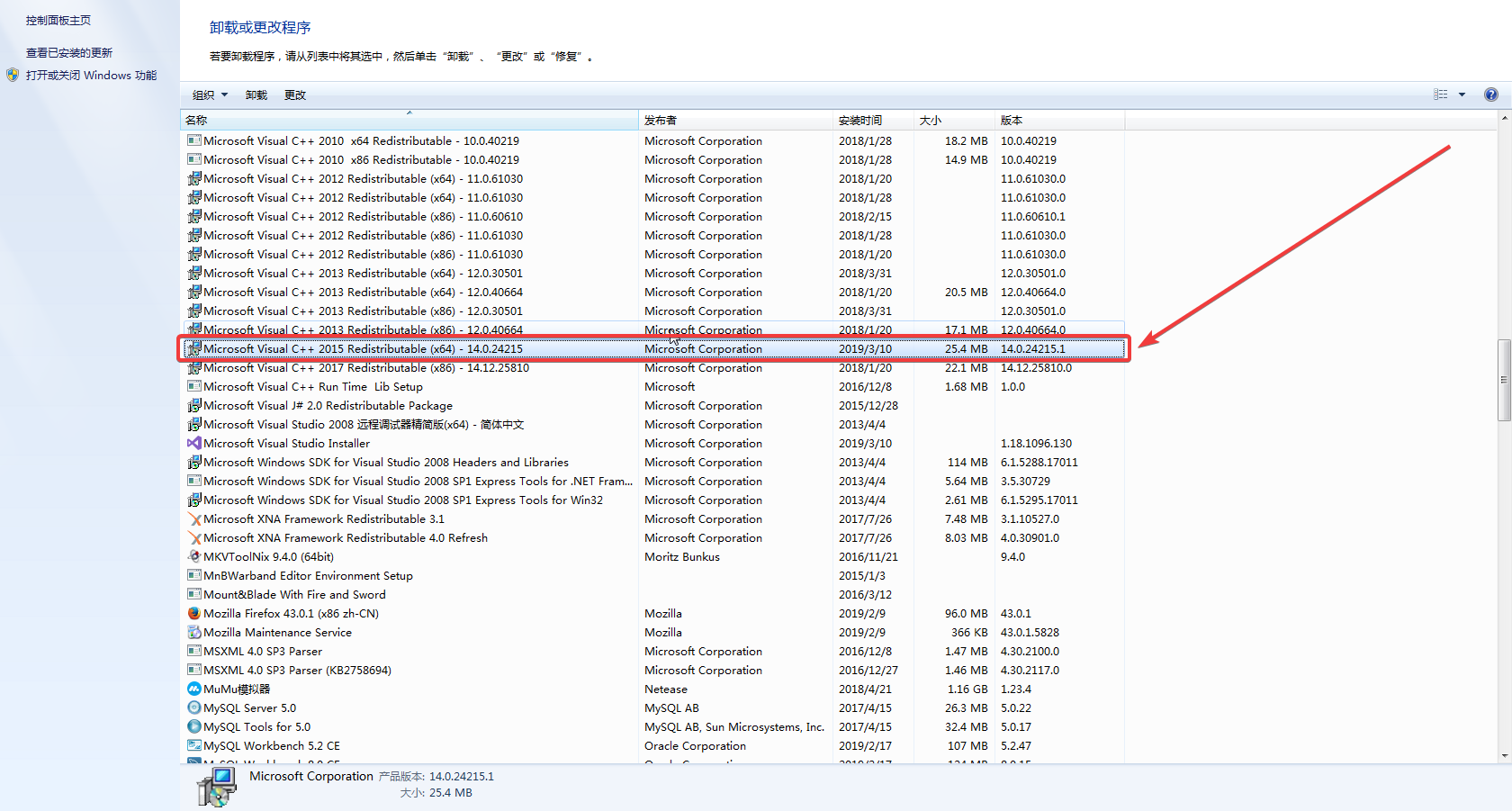Open the 组织 dropdown menu
Image resolution: width=1512 pixels, height=811 pixels.
210,95
